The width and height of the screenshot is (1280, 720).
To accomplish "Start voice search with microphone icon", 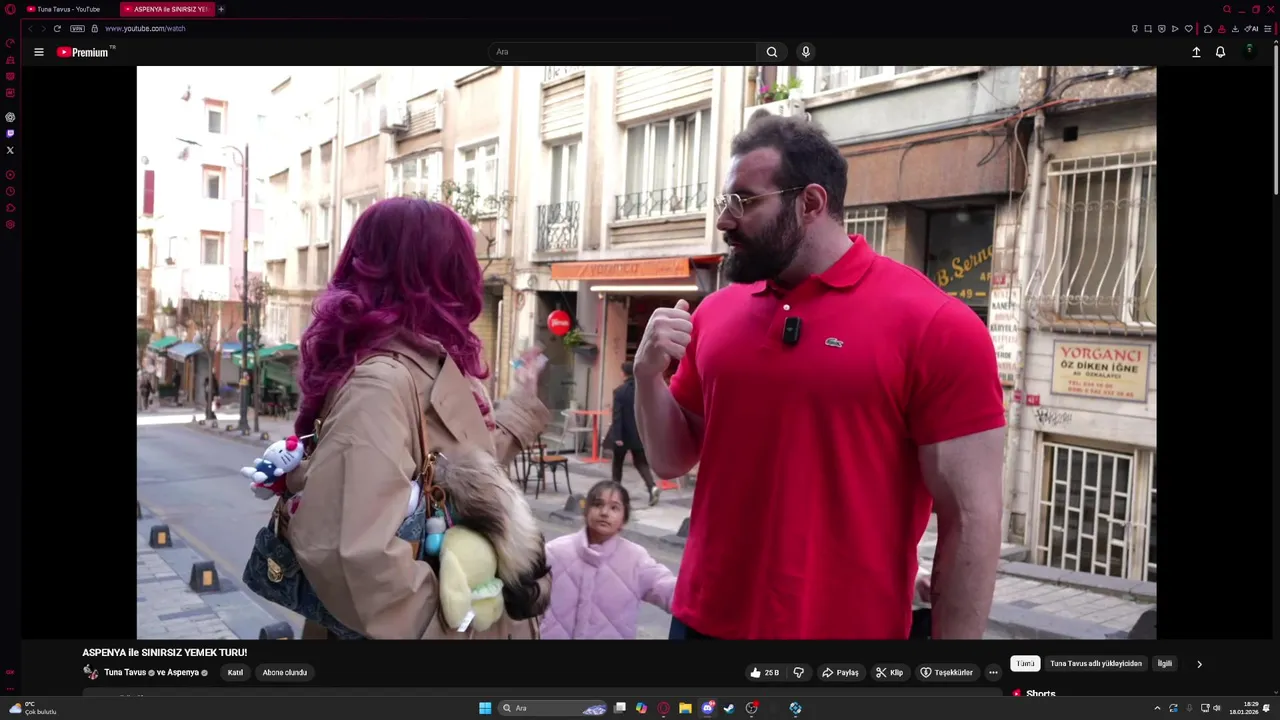I will tap(806, 52).
